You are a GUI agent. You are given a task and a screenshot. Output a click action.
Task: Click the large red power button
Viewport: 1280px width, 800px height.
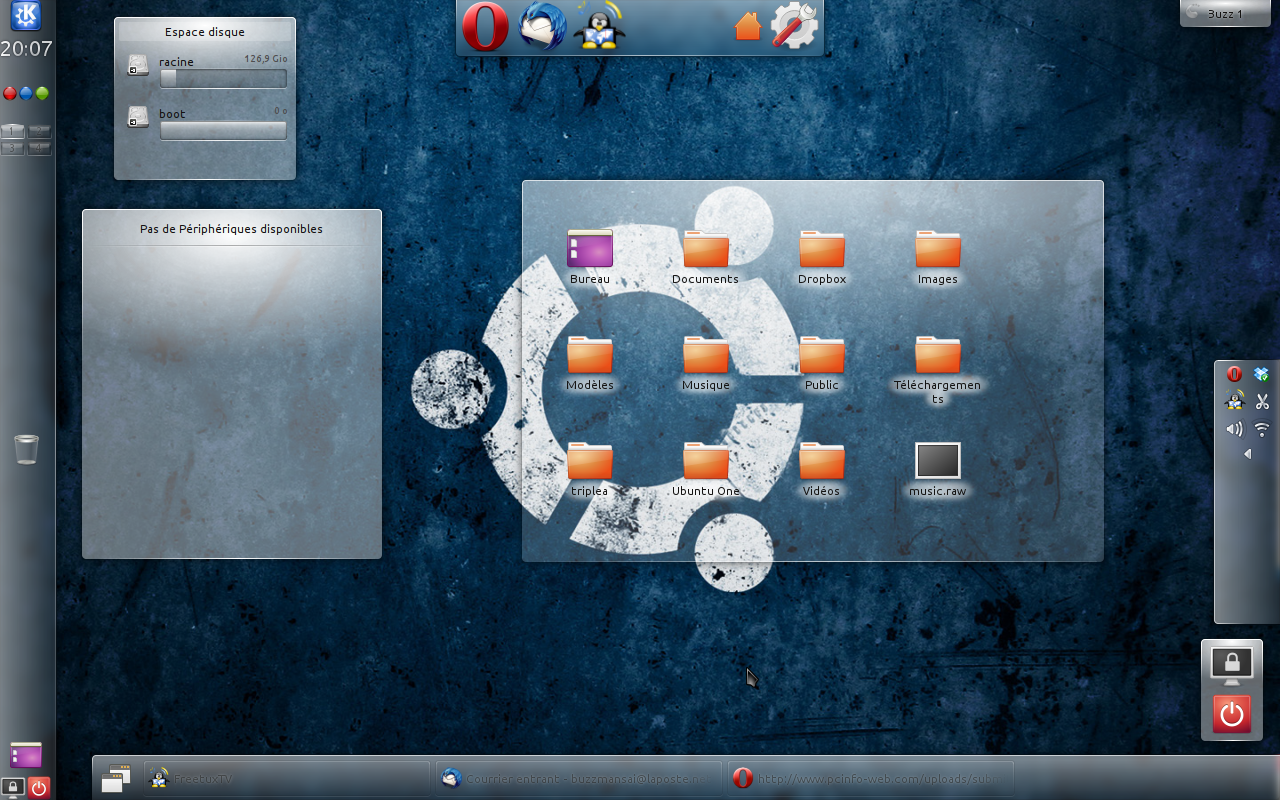pyautogui.click(x=1232, y=714)
